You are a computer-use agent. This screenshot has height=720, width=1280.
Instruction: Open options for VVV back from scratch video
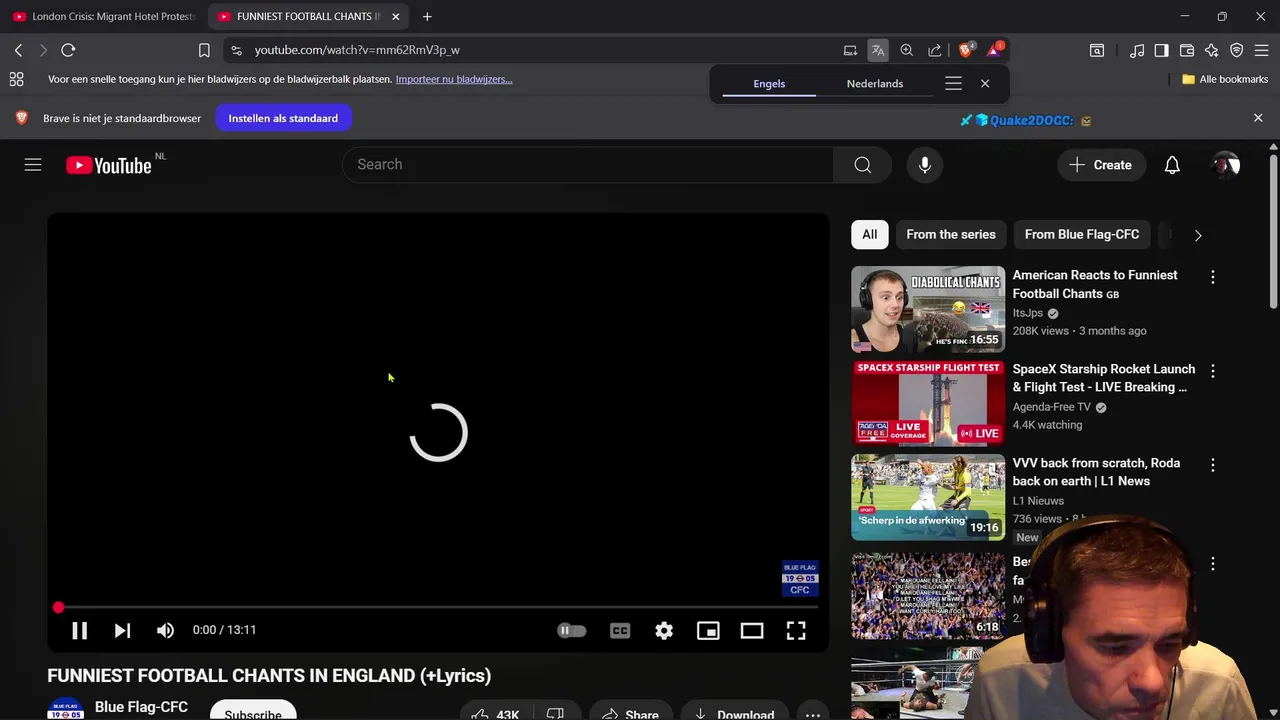[1213, 465]
